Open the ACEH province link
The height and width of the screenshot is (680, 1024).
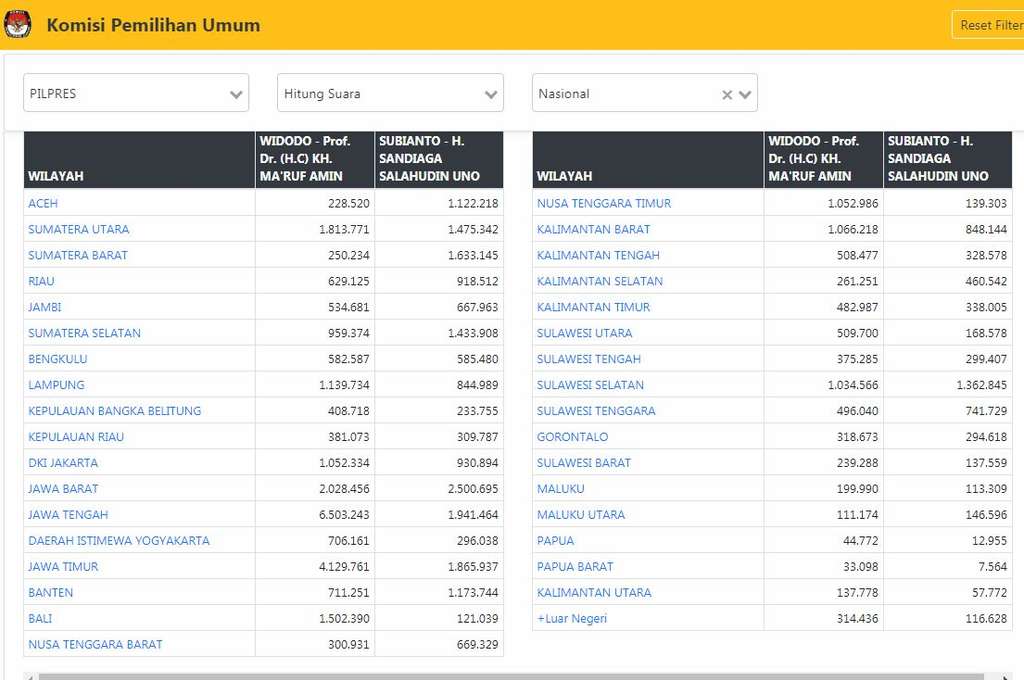click(x=43, y=203)
